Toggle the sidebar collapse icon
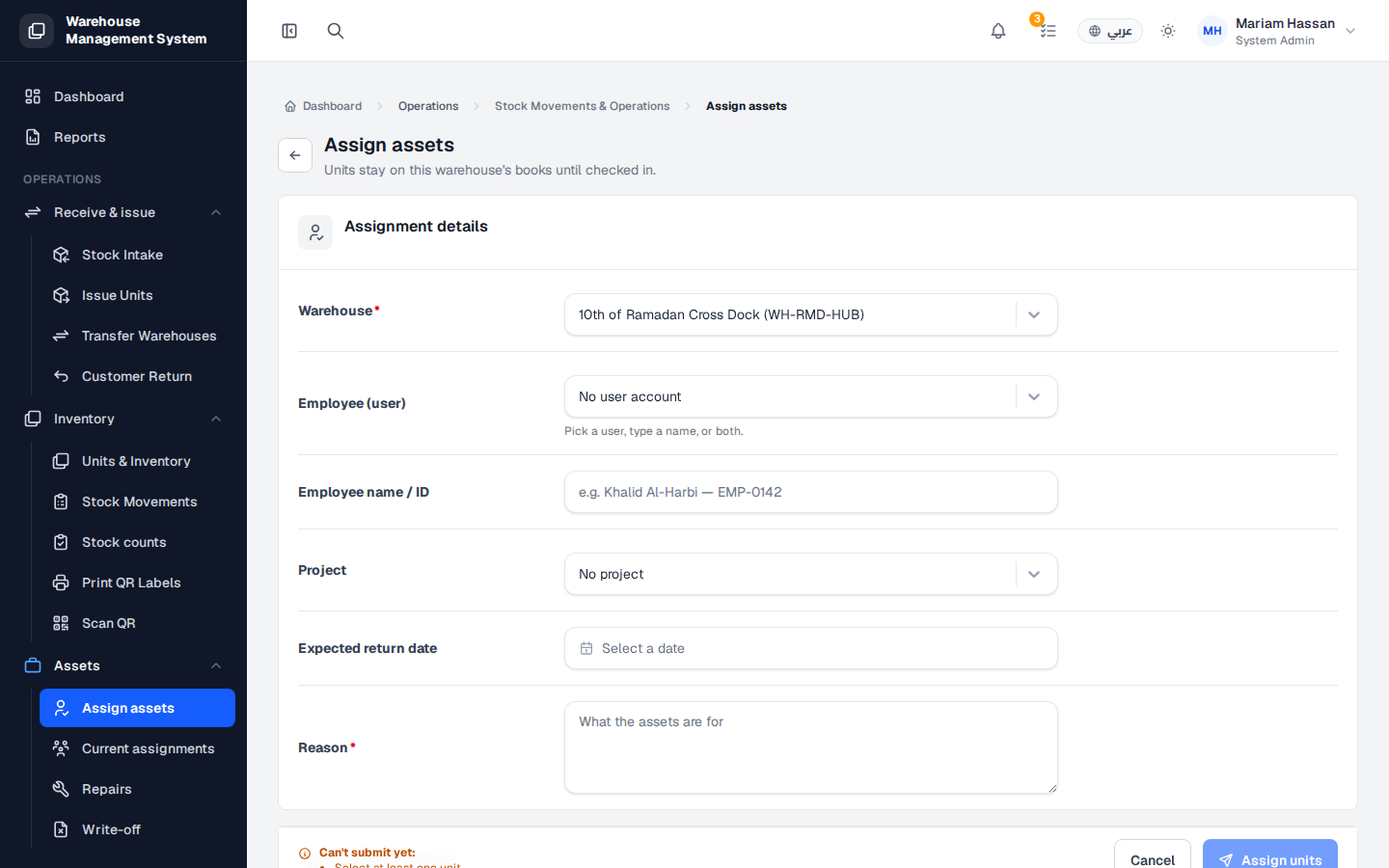The width and height of the screenshot is (1389, 868). tap(289, 31)
